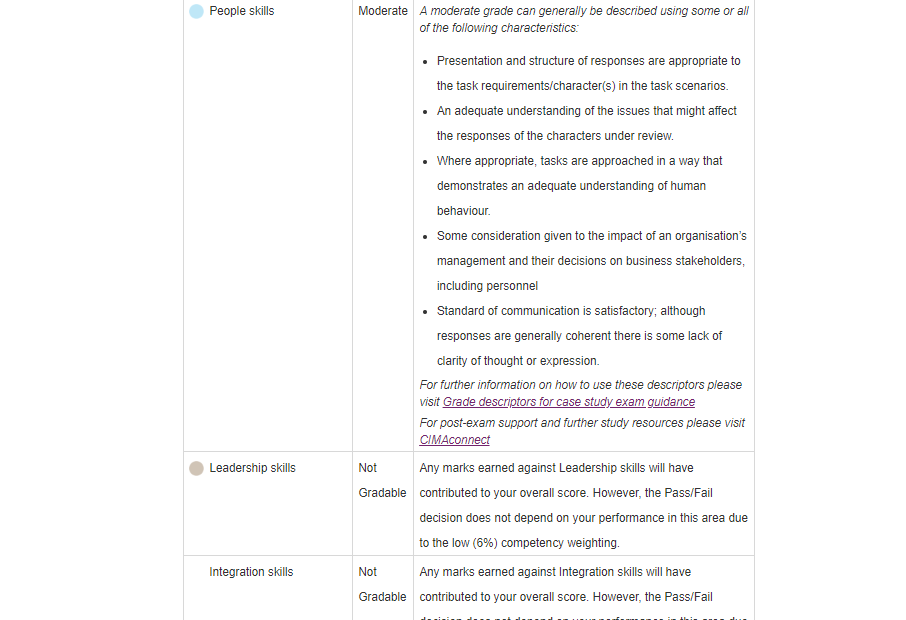Click the bullet about impact of organisation's management
The image size is (906, 620).
(590, 261)
